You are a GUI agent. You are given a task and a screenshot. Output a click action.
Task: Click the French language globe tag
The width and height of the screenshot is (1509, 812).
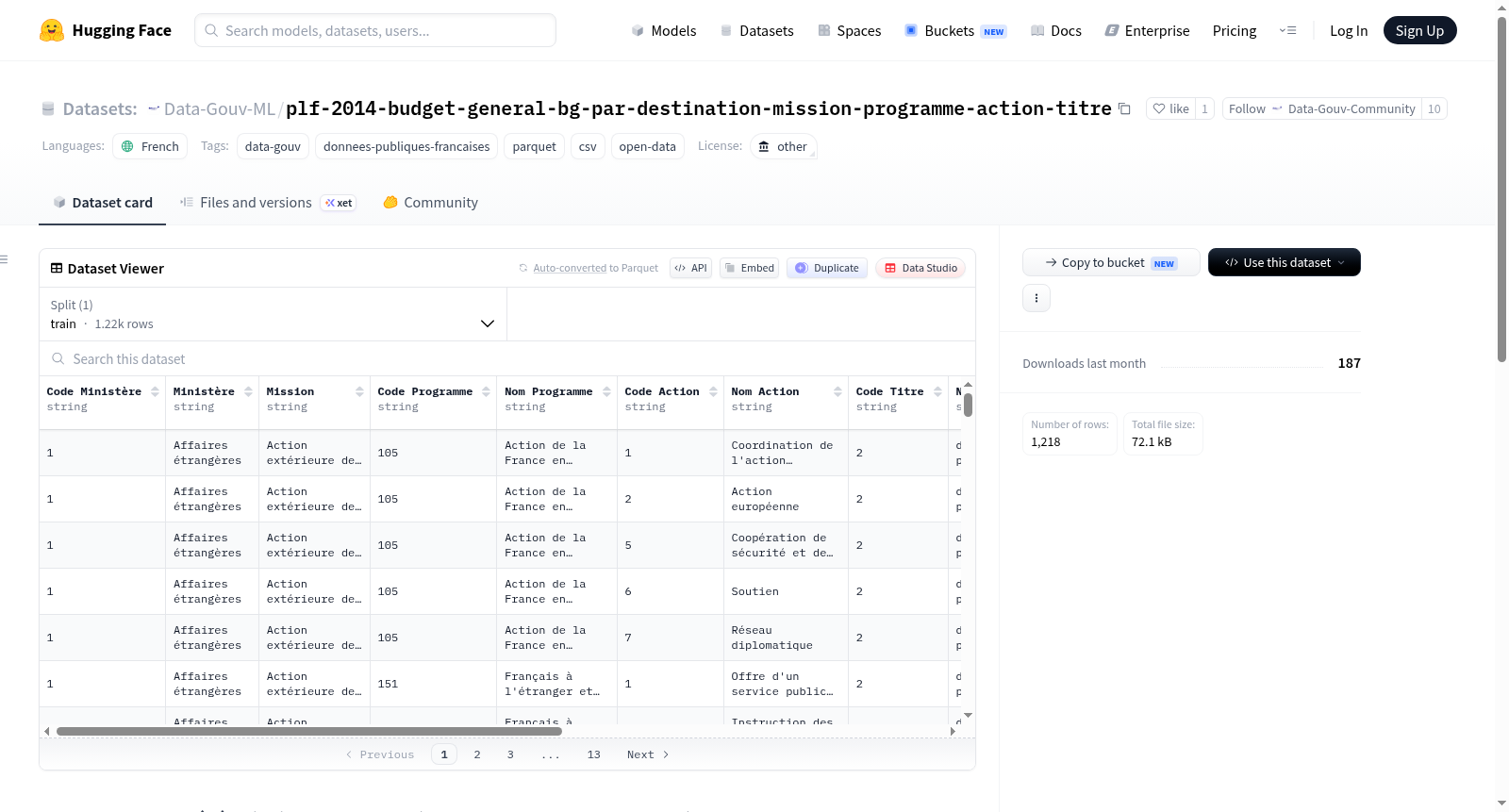click(x=151, y=146)
